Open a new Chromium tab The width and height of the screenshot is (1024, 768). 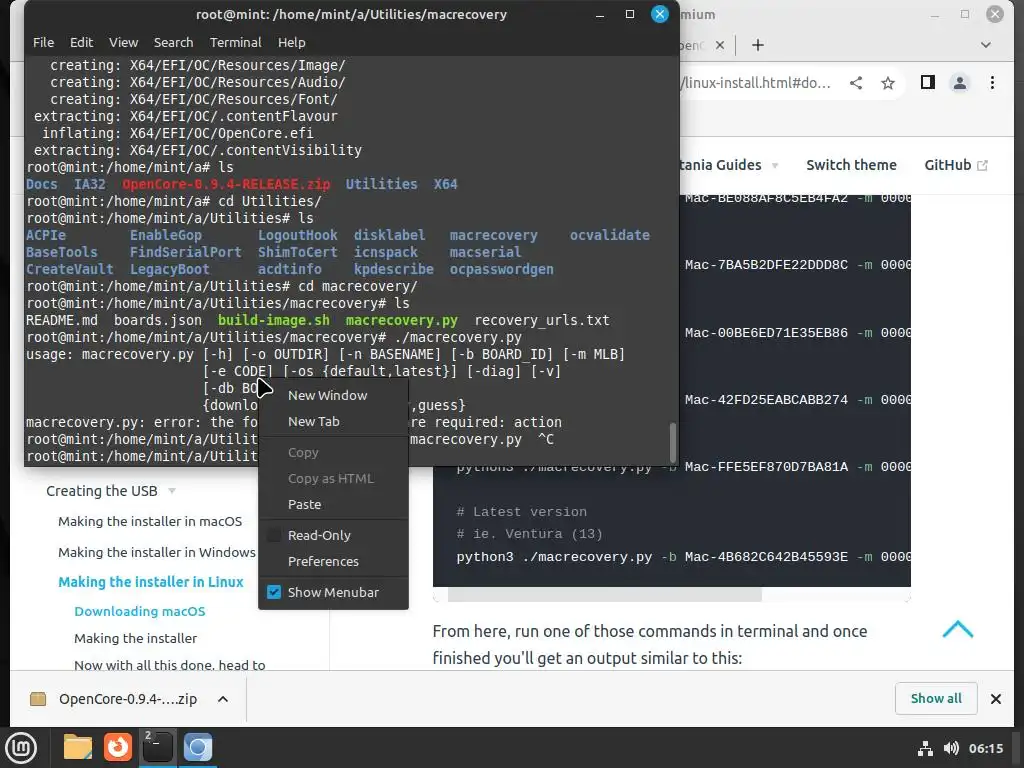(x=758, y=45)
